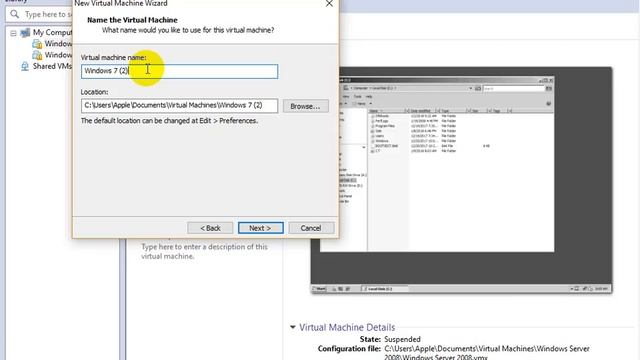The height and width of the screenshot is (360, 640).
Task: Collapse the My Computer tree node
Action: pyautogui.click(x=13, y=33)
